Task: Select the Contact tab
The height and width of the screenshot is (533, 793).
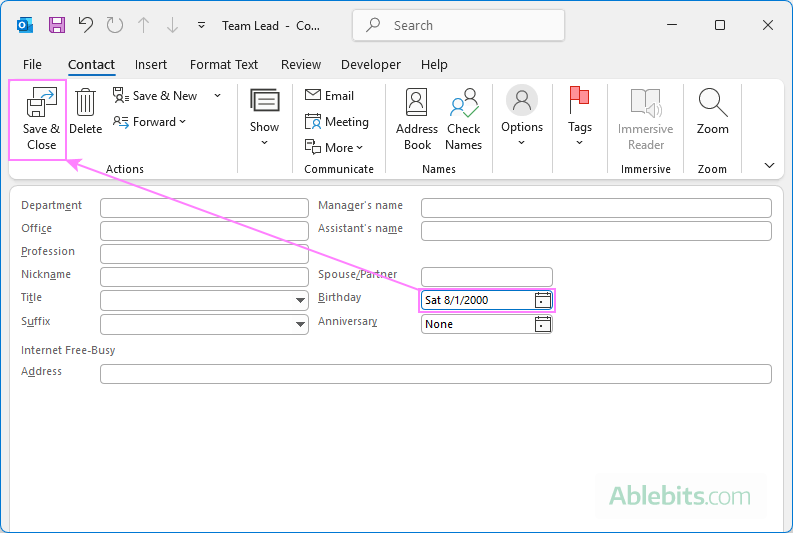Action: (92, 65)
